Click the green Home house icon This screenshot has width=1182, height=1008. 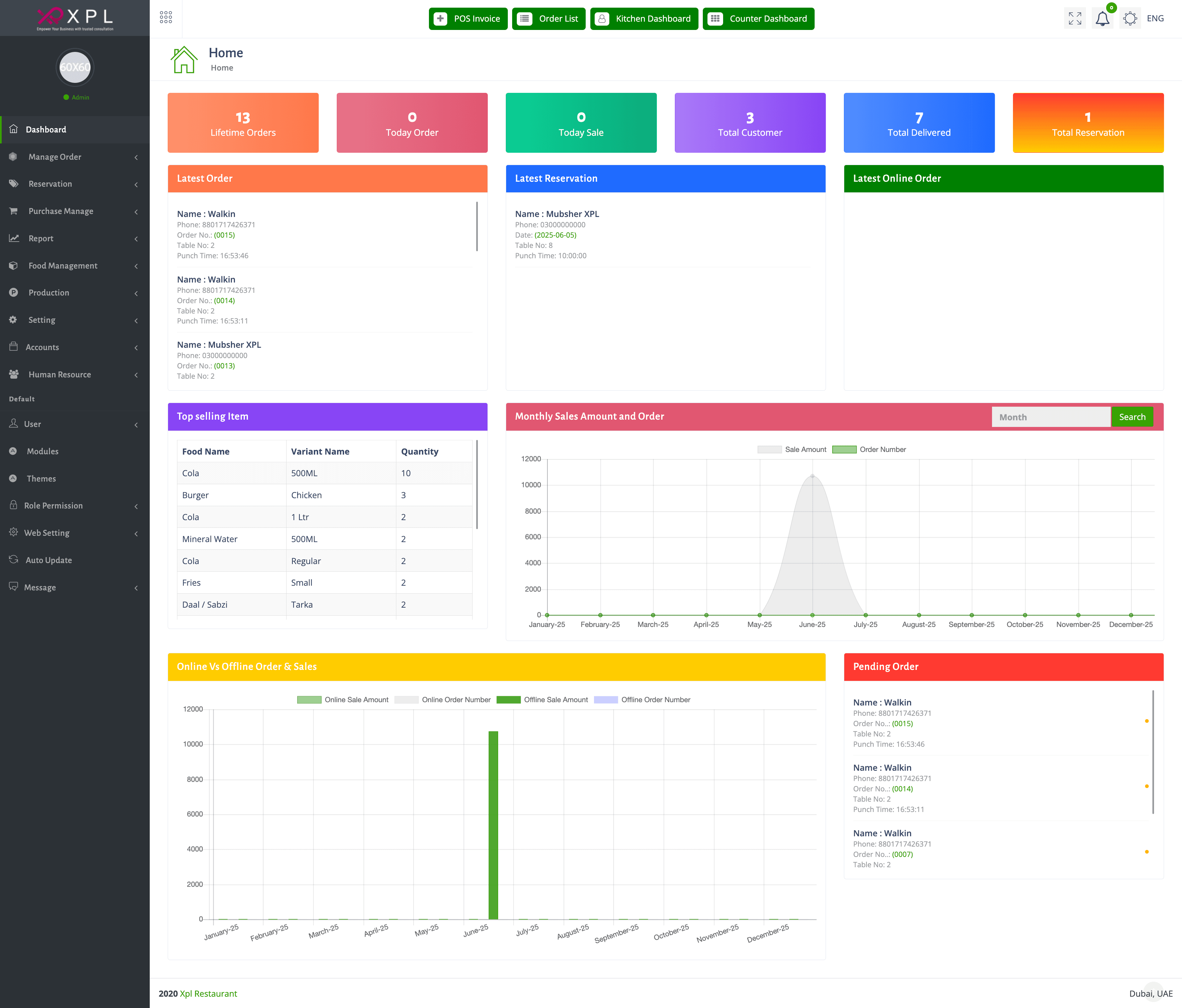tap(184, 59)
